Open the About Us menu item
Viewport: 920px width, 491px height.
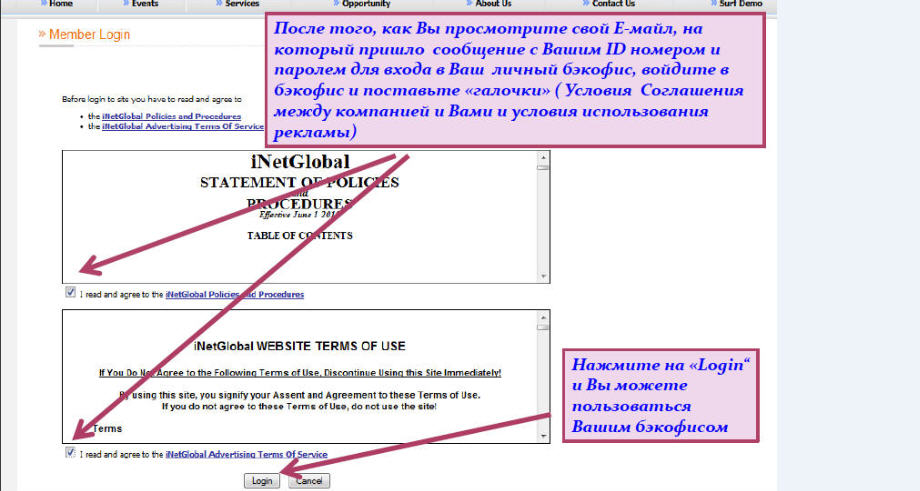(x=493, y=4)
